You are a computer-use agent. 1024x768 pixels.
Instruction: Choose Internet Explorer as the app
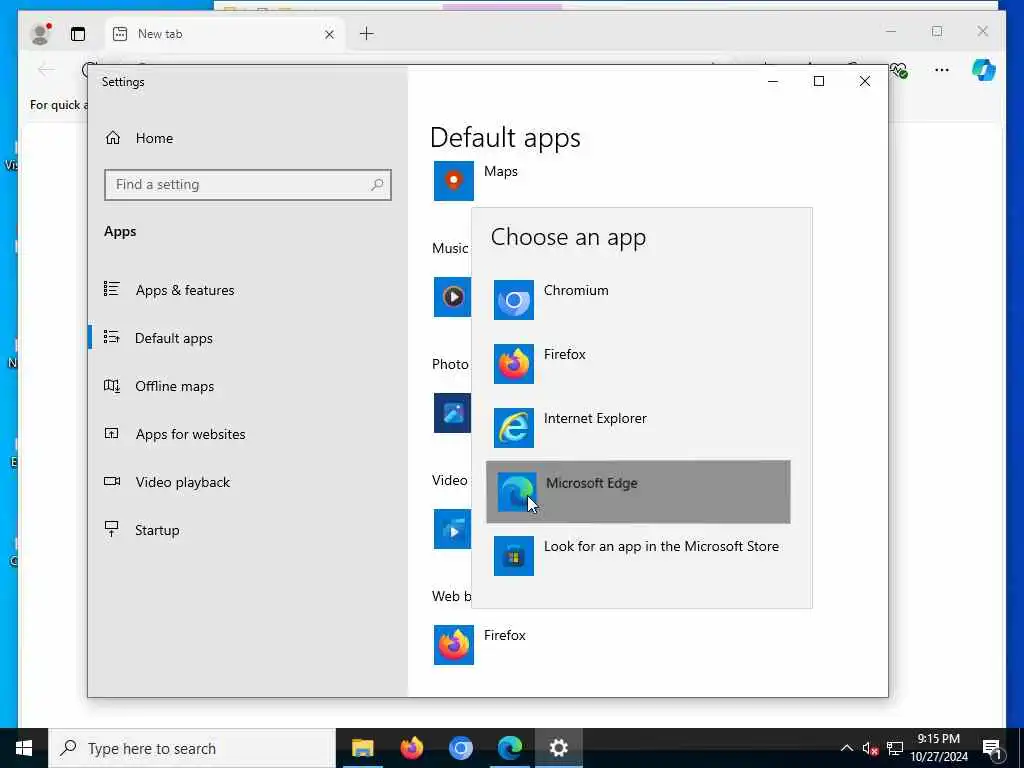coord(638,428)
